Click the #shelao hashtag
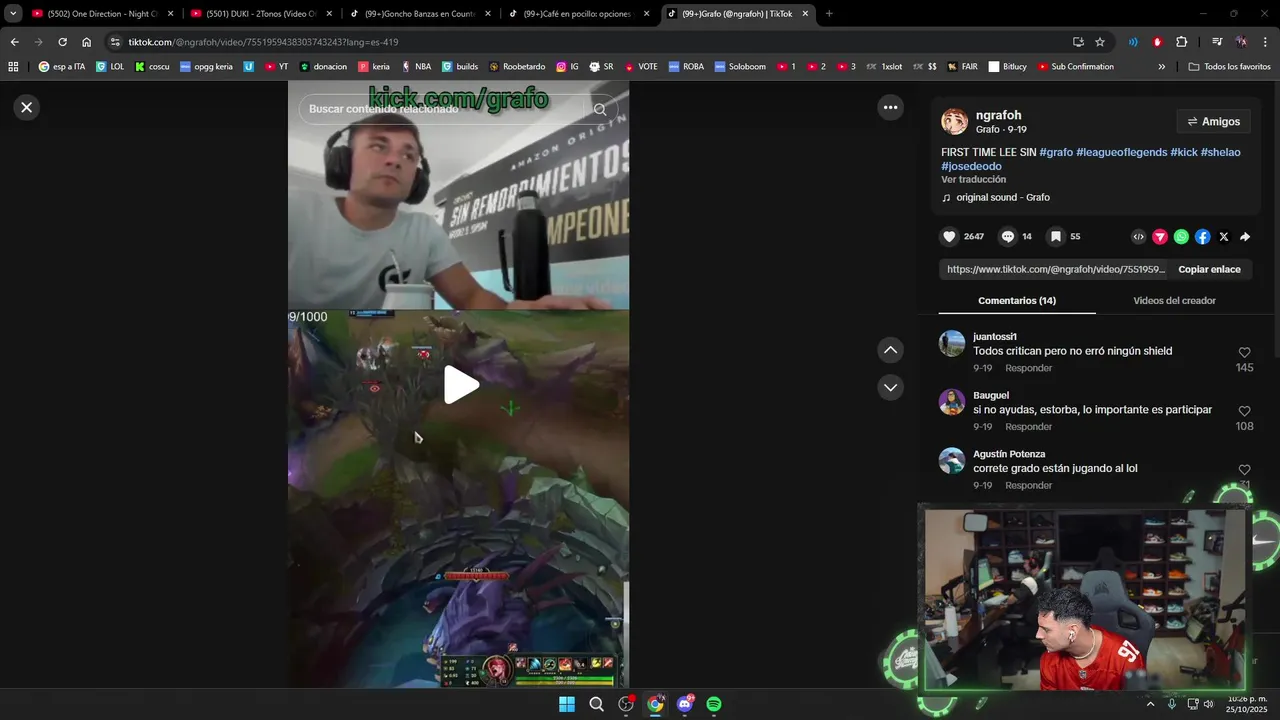Image resolution: width=1280 pixels, height=720 pixels. click(x=1220, y=152)
